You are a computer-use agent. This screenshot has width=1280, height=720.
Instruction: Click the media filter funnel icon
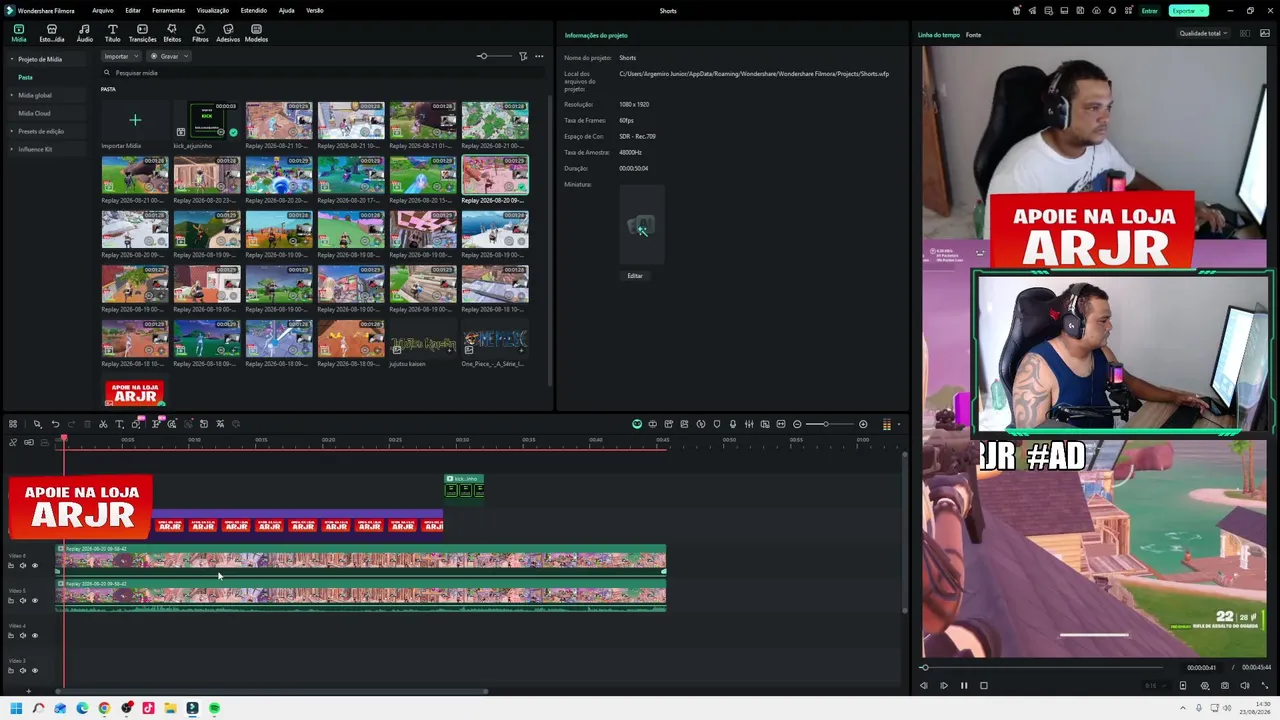pyautogui.click(x=523, y=56)
